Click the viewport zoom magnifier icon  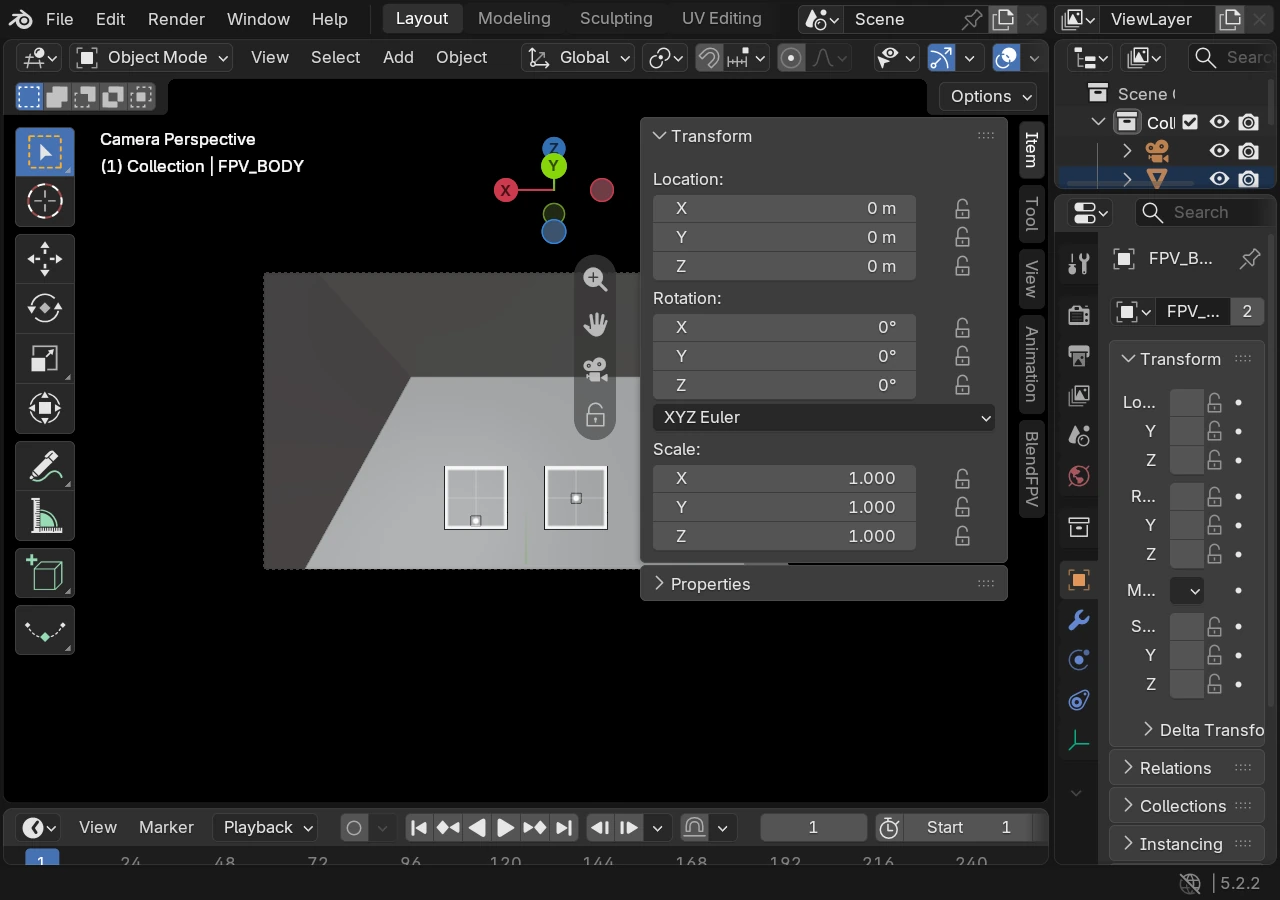pos(595,280)
